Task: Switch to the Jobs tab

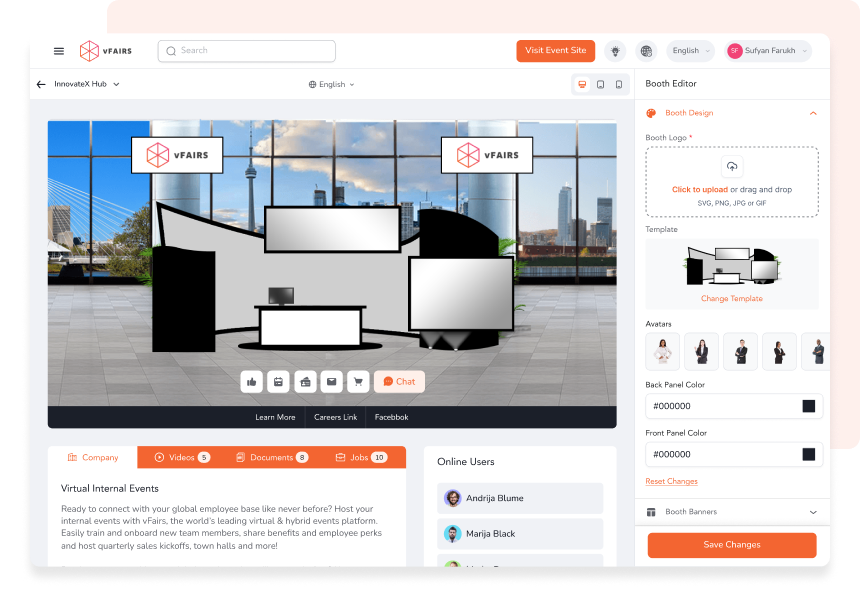Action: [361, 457]
